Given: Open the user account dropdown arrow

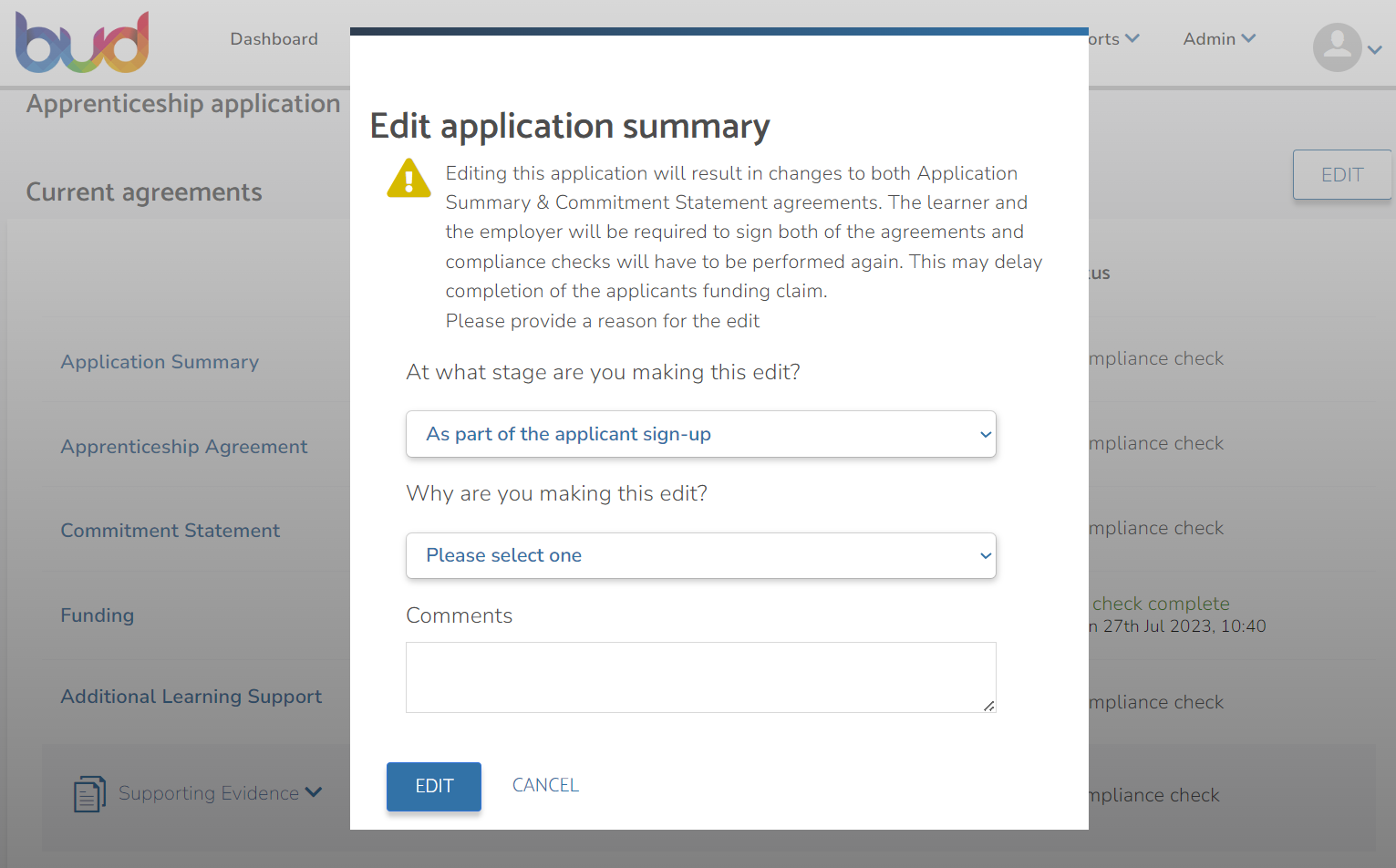Looking at the screenshot, I should click(1374, 50).
